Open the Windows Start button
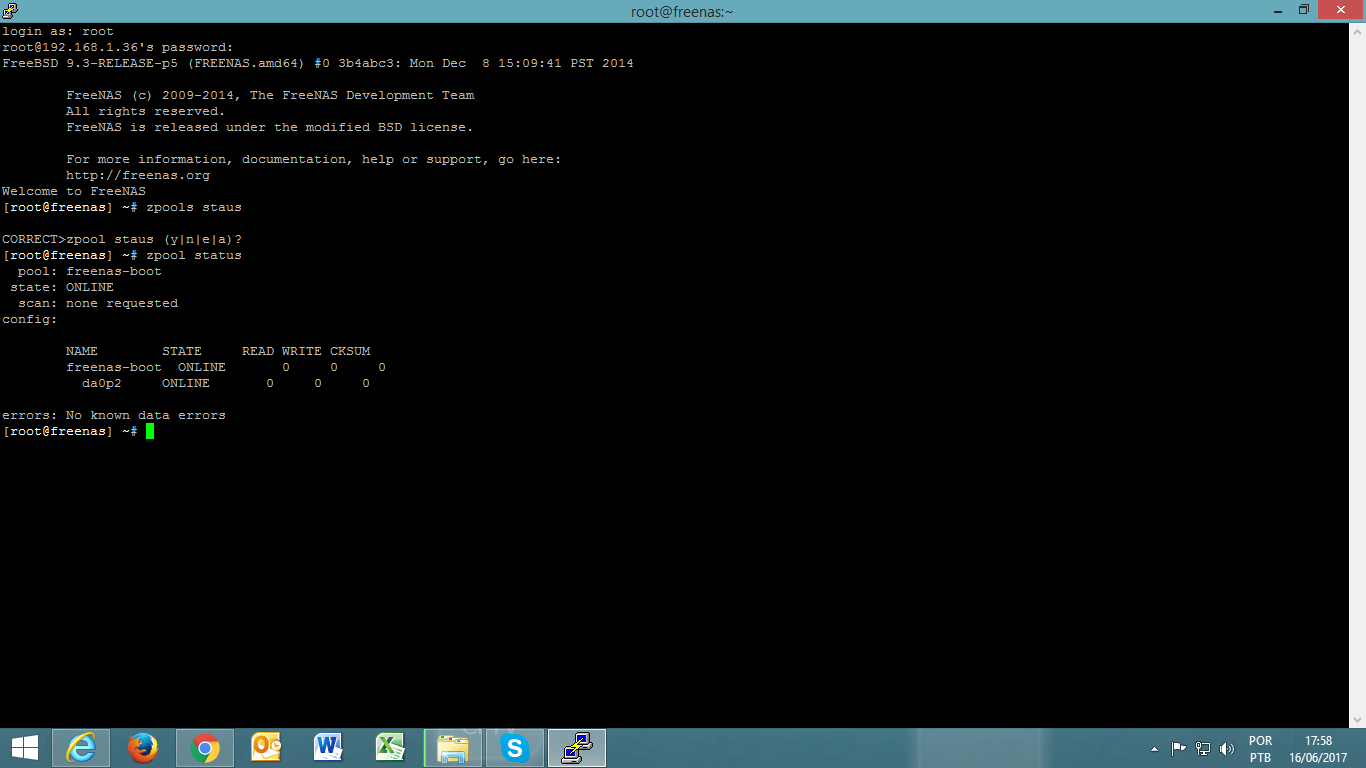The width and height of the screenshot is (1366, 768). [25, 748]
